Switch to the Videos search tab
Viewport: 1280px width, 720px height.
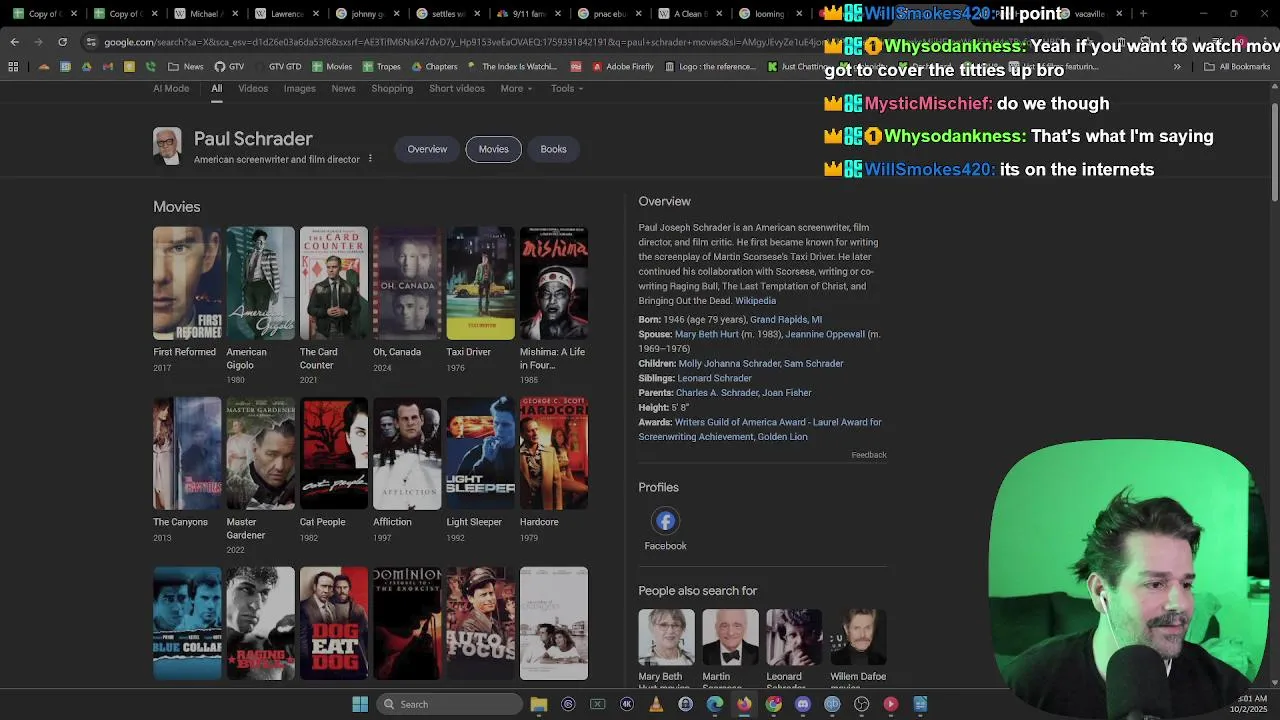point(253,88)
